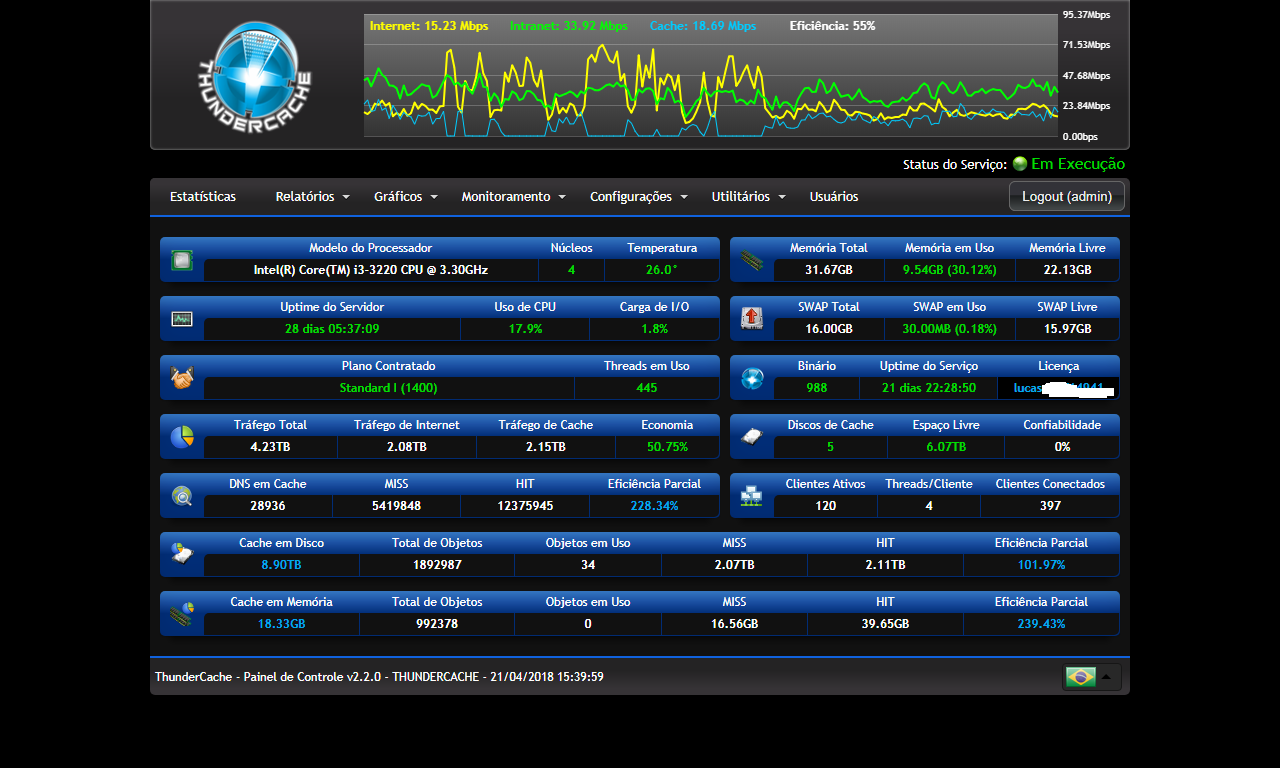Click the 18.33GB Cache em Memória value
Viewport: 1280px width, 768px height.
(x=281, y=624)
